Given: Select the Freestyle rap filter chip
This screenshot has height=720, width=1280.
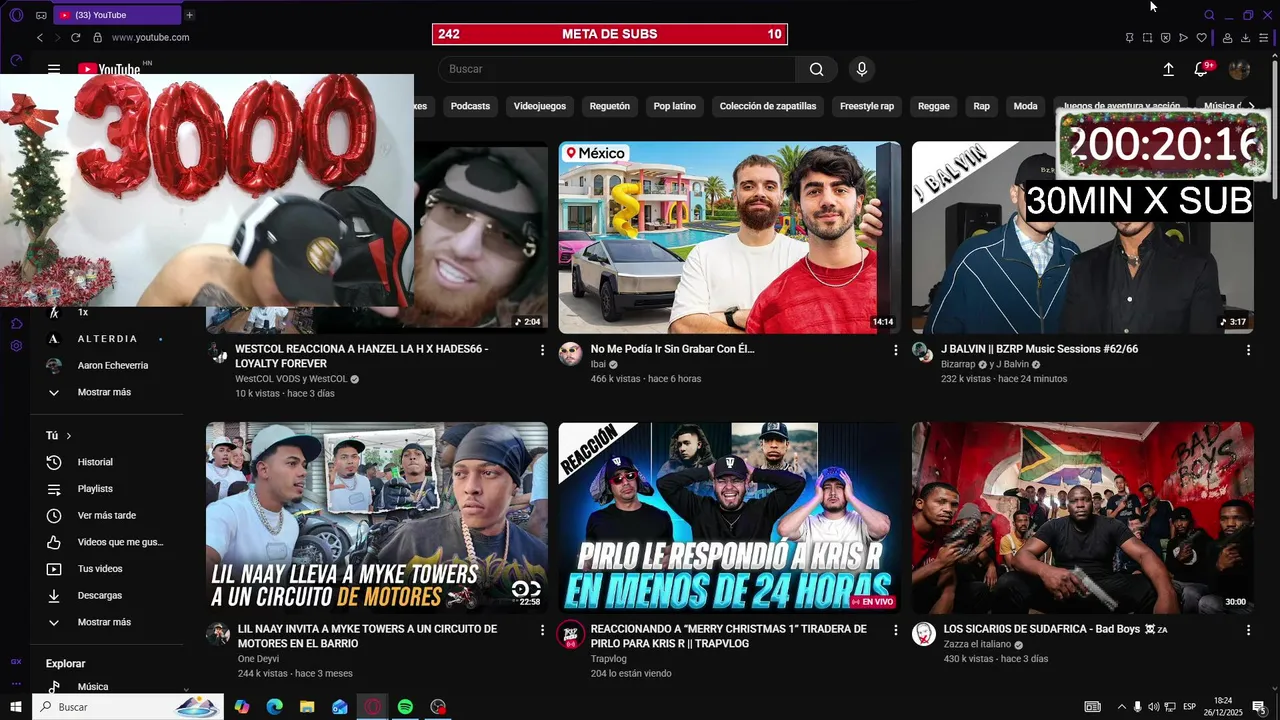Looking at the screenshot, I should tap(867, 106).
